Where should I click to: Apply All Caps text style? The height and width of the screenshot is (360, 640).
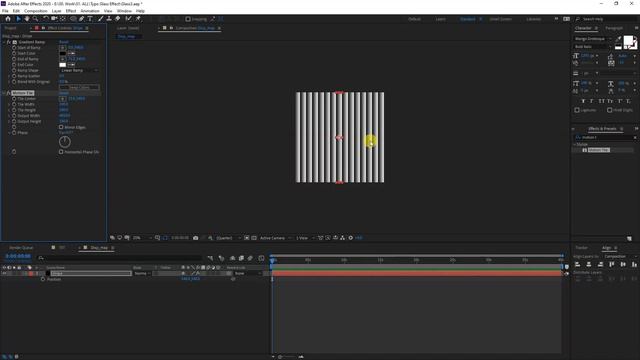click(601, 101)
